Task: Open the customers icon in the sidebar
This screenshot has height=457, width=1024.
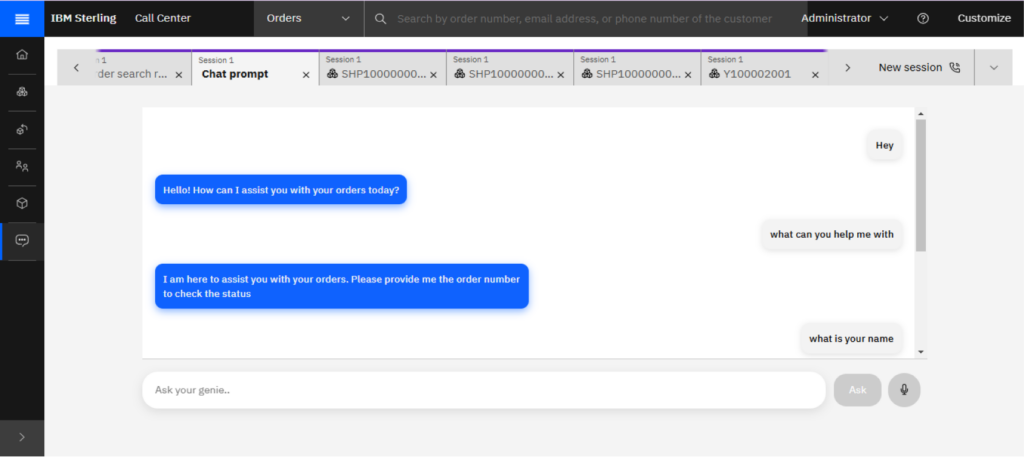Action: tap(22, 166)
